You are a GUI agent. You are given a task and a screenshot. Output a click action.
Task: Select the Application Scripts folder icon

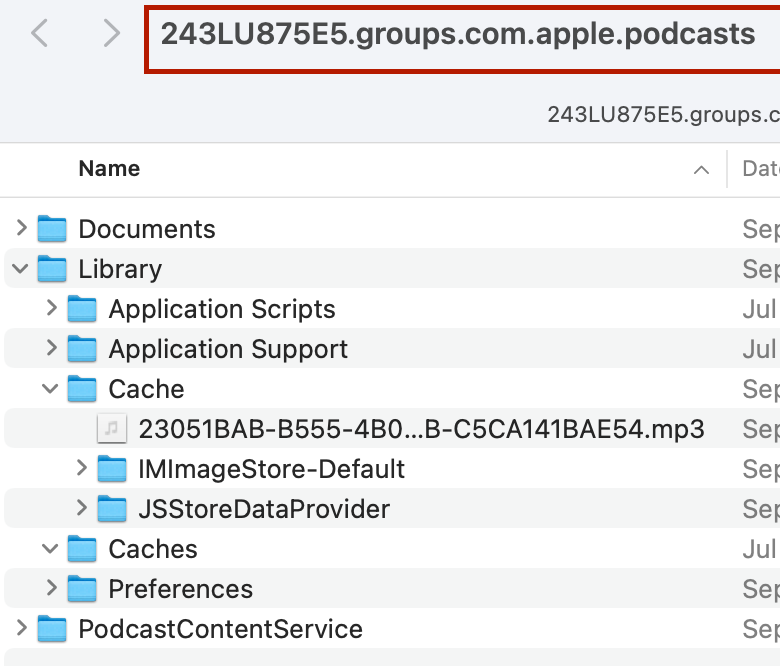pos(82,308)
